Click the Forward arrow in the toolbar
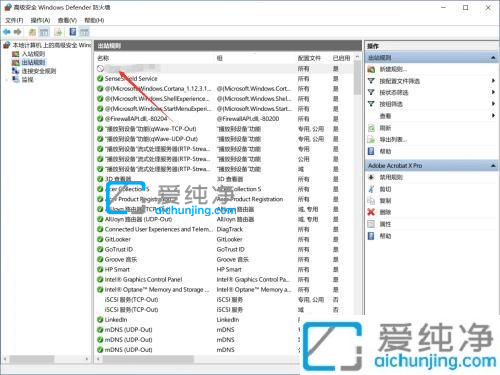 pos(18,32)
